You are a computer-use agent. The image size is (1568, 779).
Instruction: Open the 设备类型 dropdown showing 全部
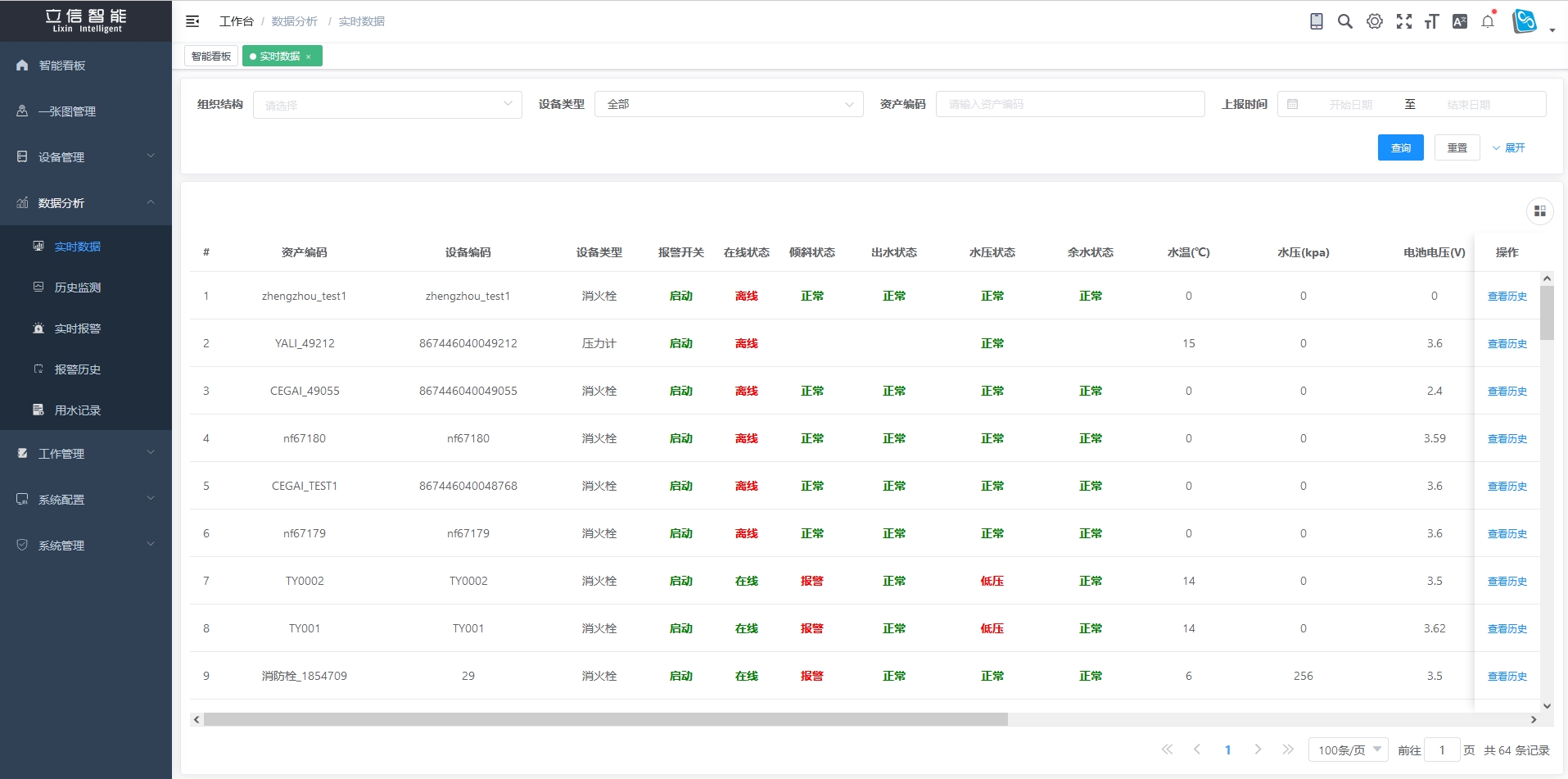729,104
